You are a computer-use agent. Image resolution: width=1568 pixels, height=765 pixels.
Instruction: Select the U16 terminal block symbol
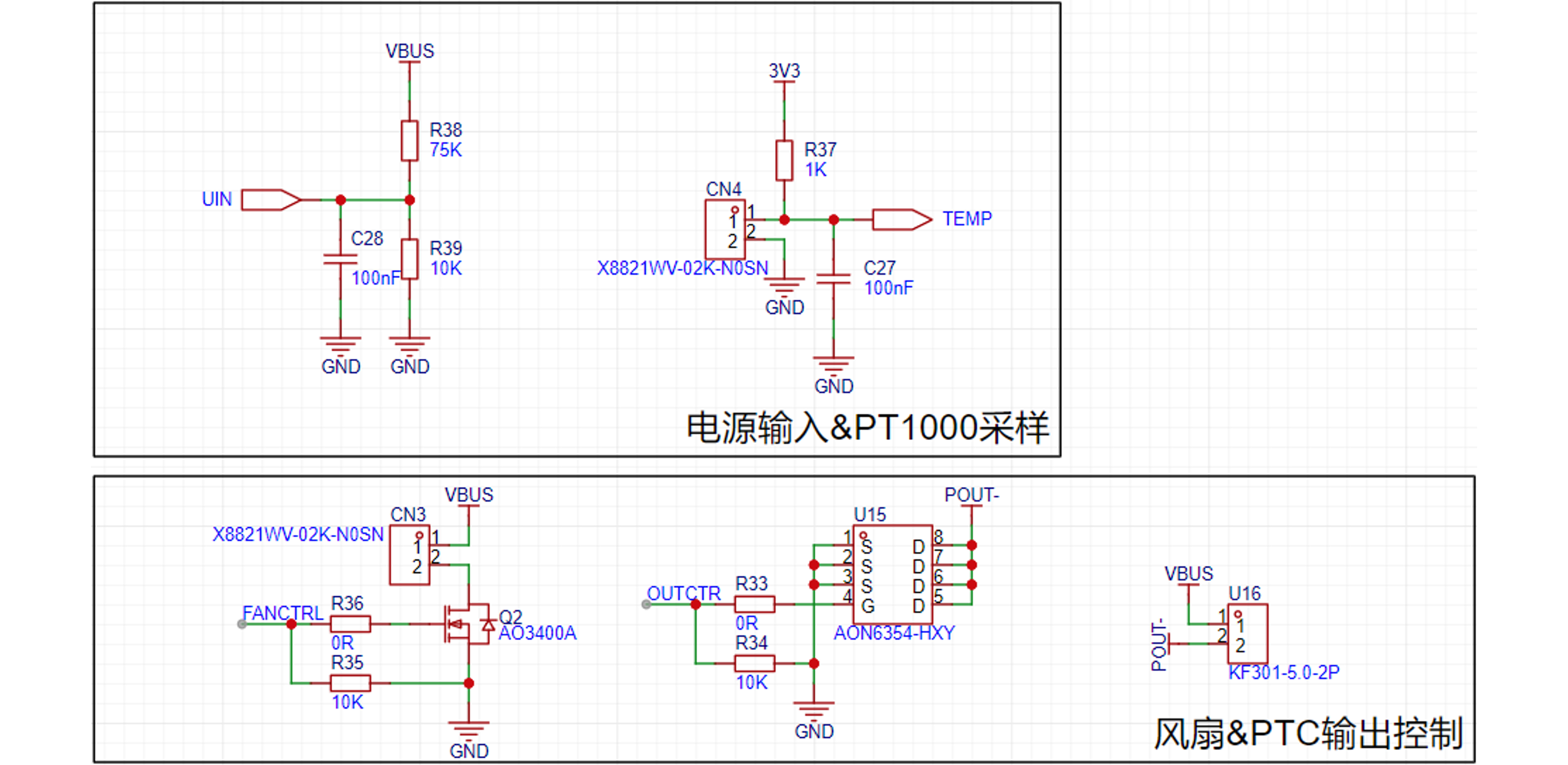click(x=1248, y=634)
